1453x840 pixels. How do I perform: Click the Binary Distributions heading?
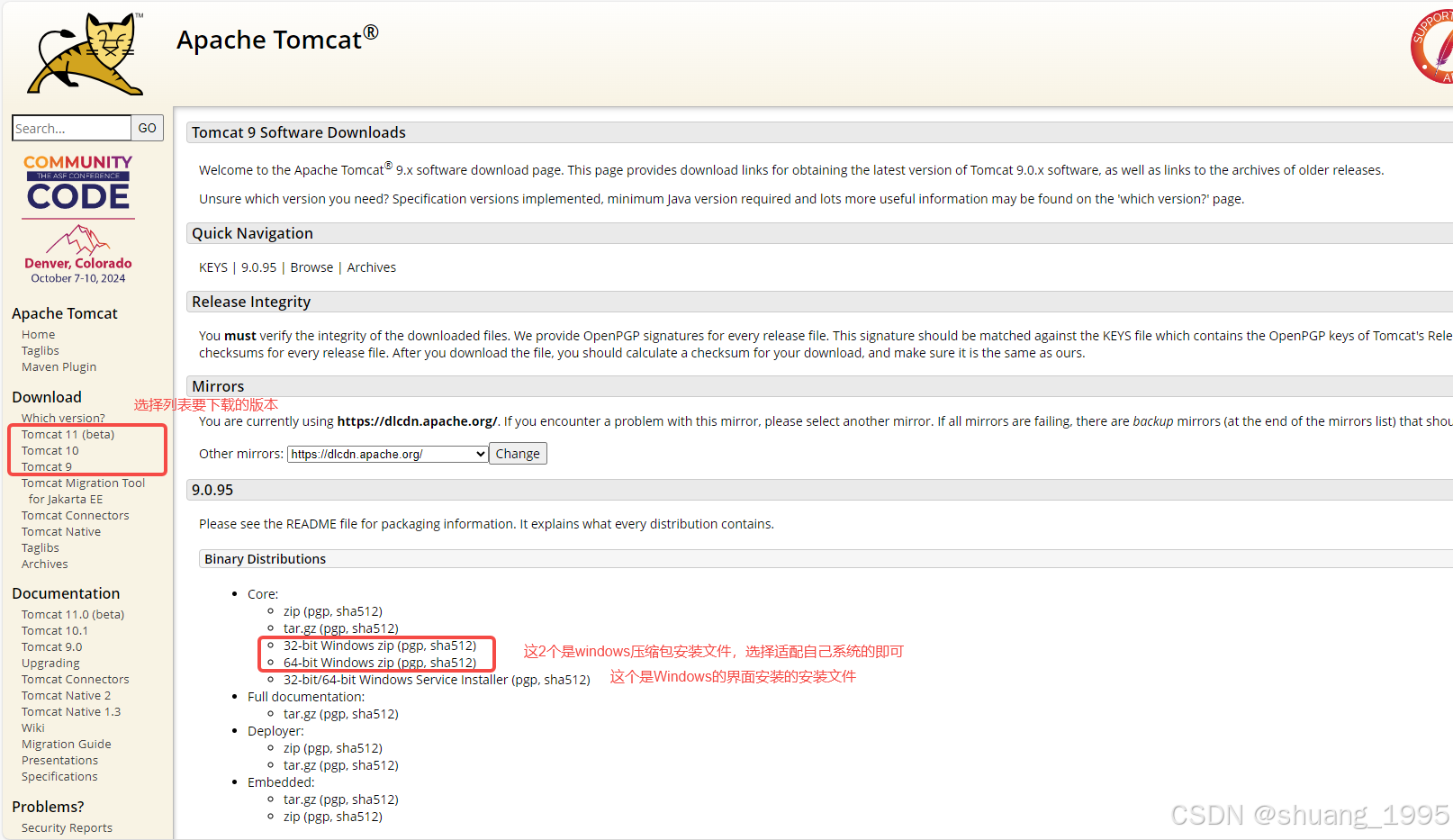point(265,559)
